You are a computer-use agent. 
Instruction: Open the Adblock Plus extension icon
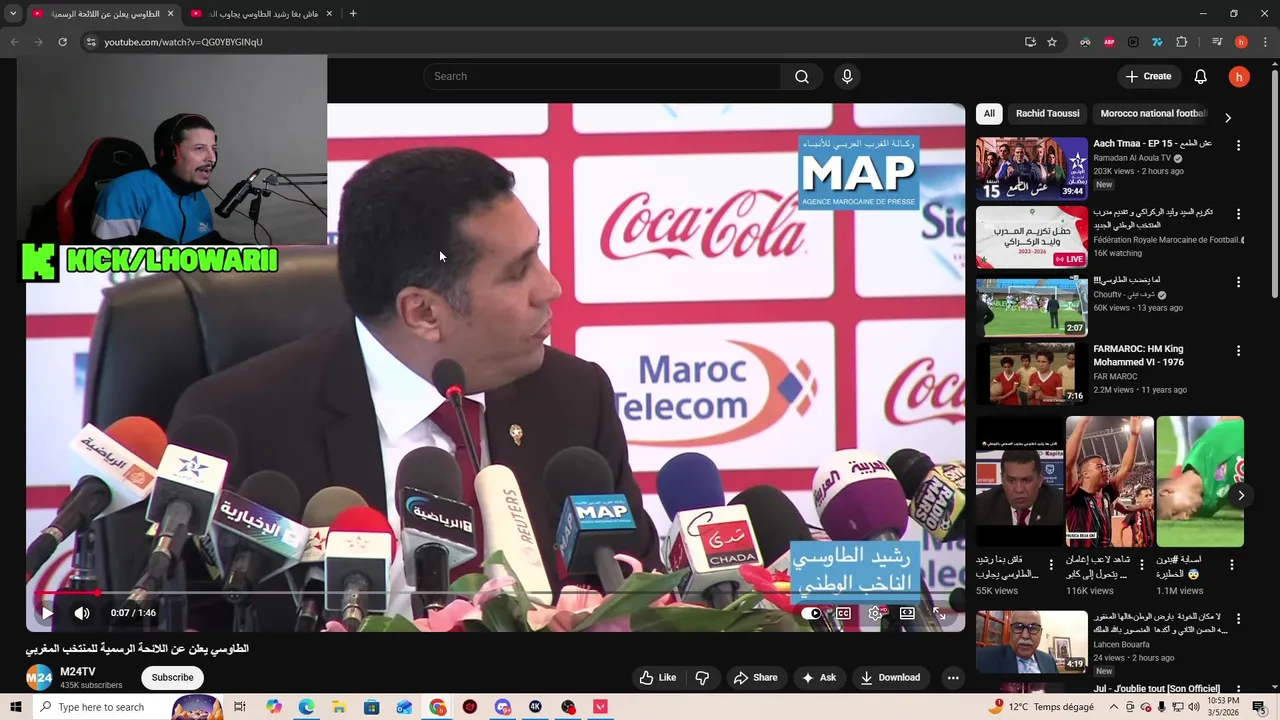pyautogui.click(x=1109, y=42)
